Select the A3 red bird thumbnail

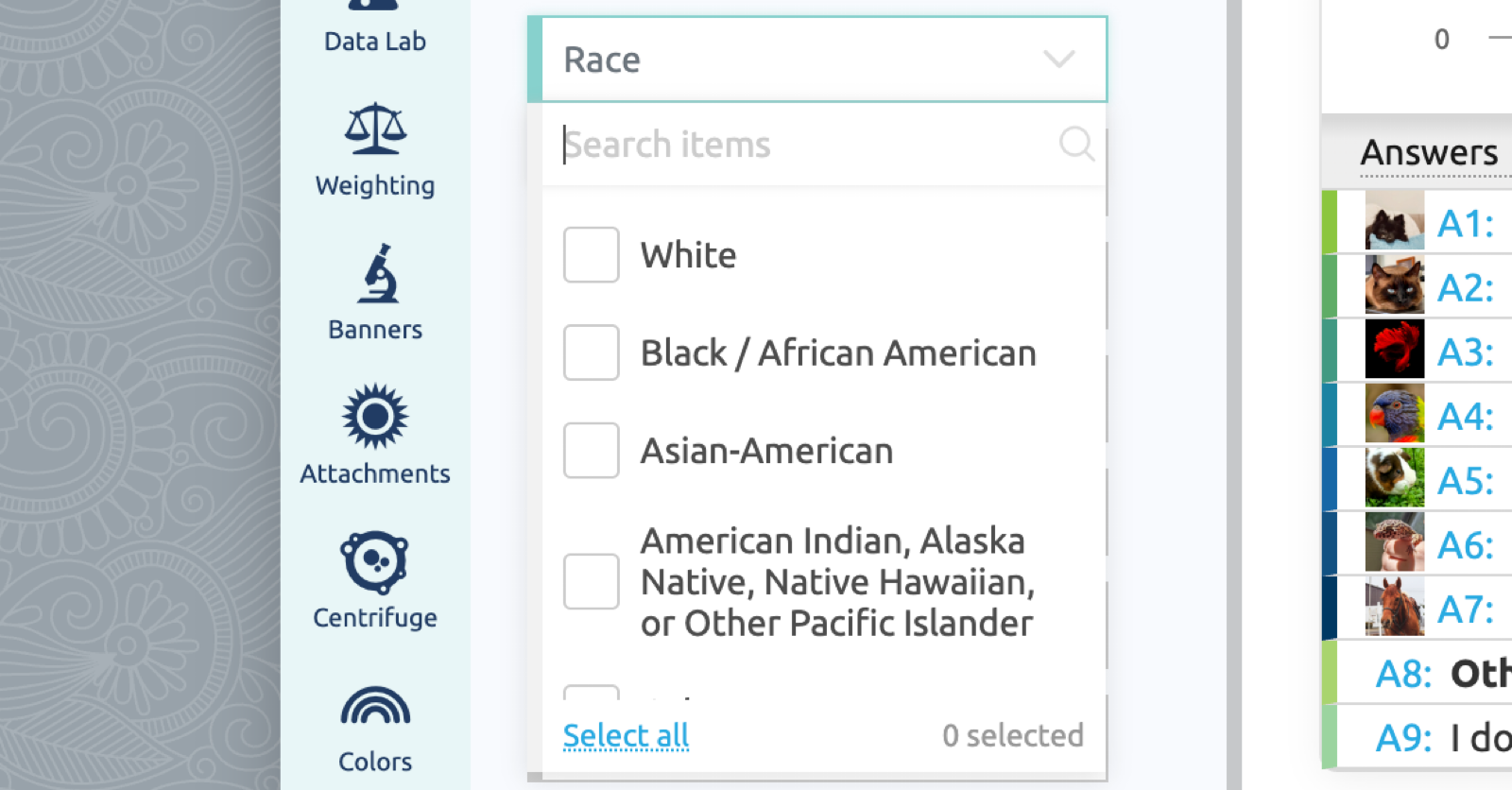click(x=1395, y=350)
